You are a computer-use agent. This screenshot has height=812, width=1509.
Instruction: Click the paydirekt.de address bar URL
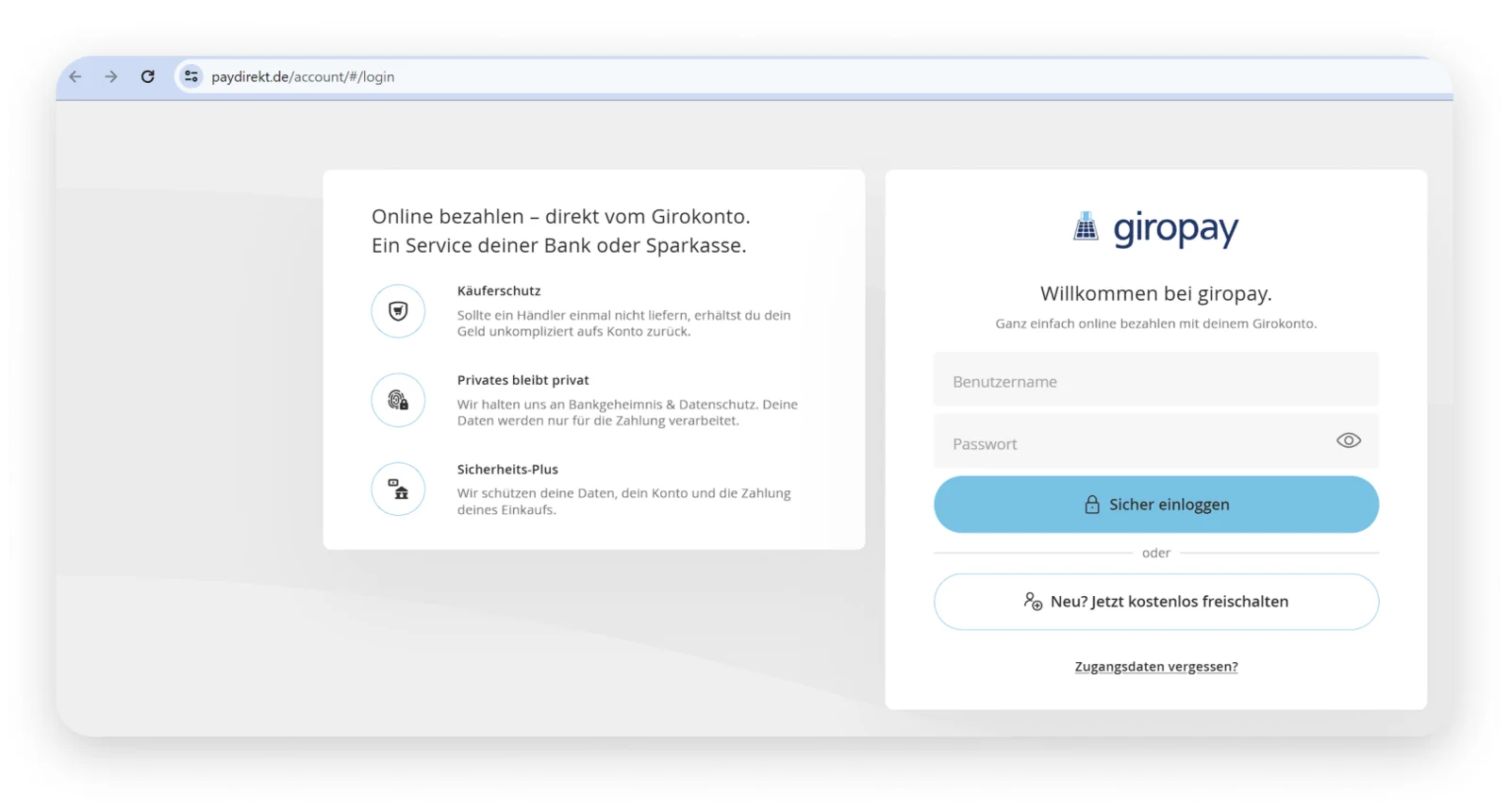tap(303, 76)
